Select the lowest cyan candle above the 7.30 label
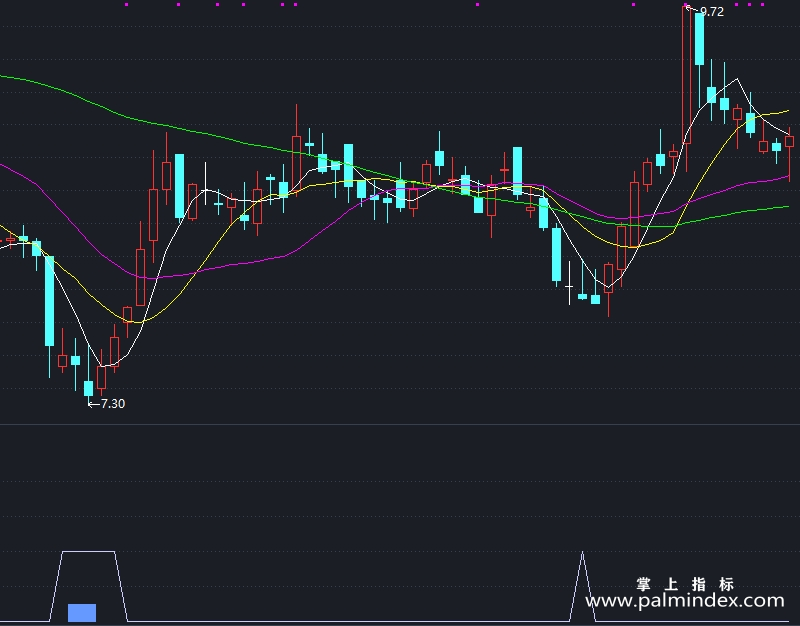The height and width of the screenshot is (626, 800). 88,388
